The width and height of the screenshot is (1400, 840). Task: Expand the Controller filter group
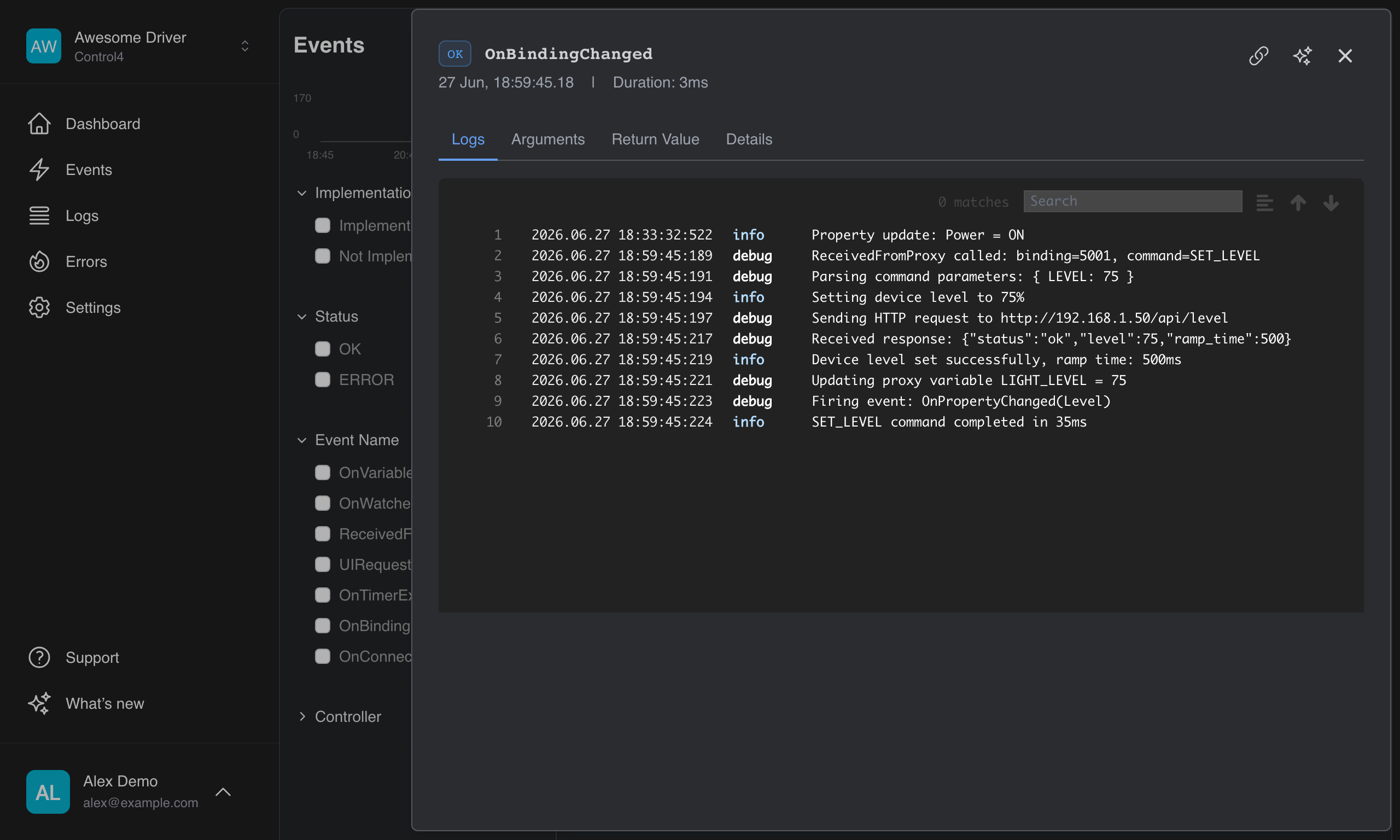tap(302, 716)
